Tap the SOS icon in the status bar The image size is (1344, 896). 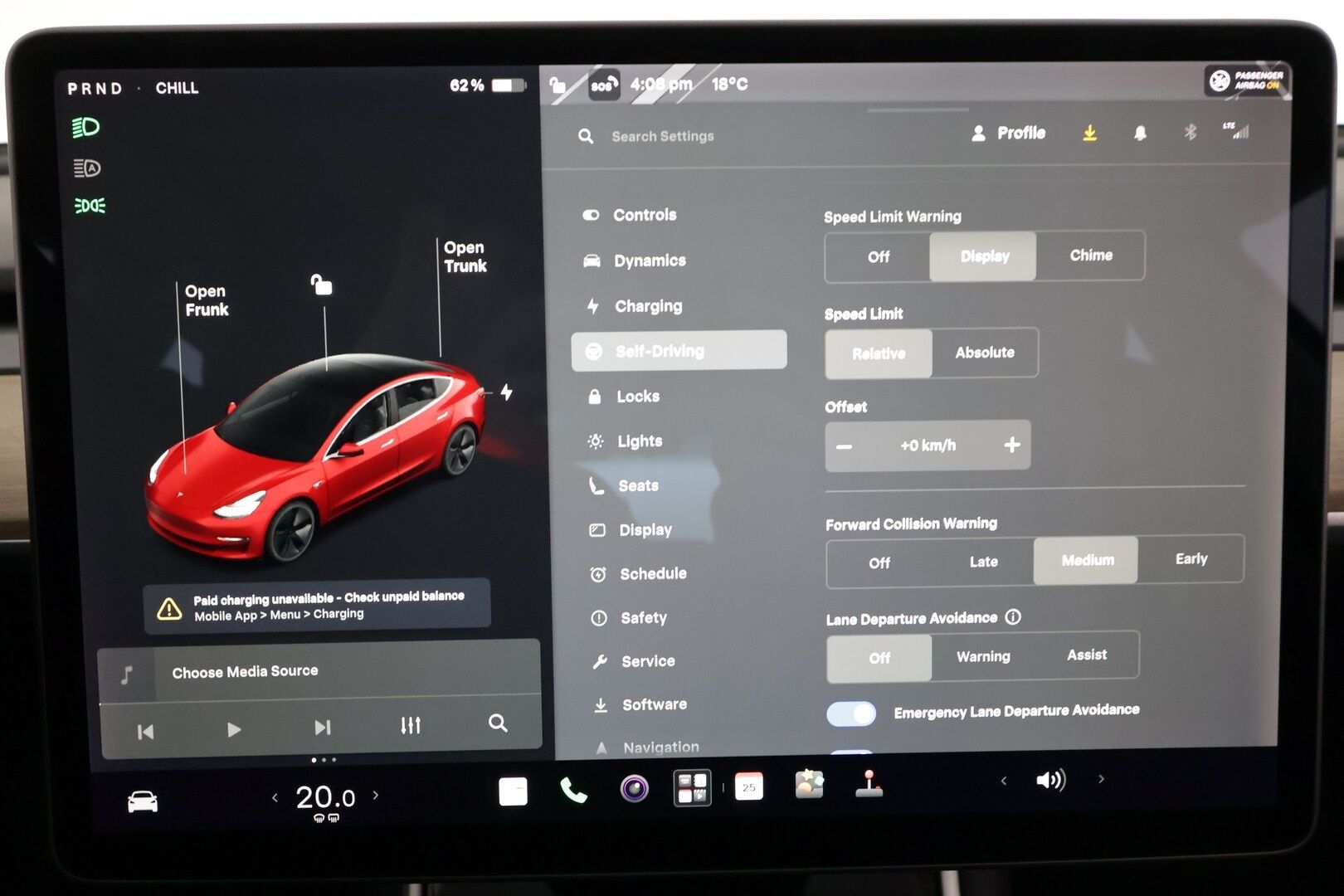603,85
